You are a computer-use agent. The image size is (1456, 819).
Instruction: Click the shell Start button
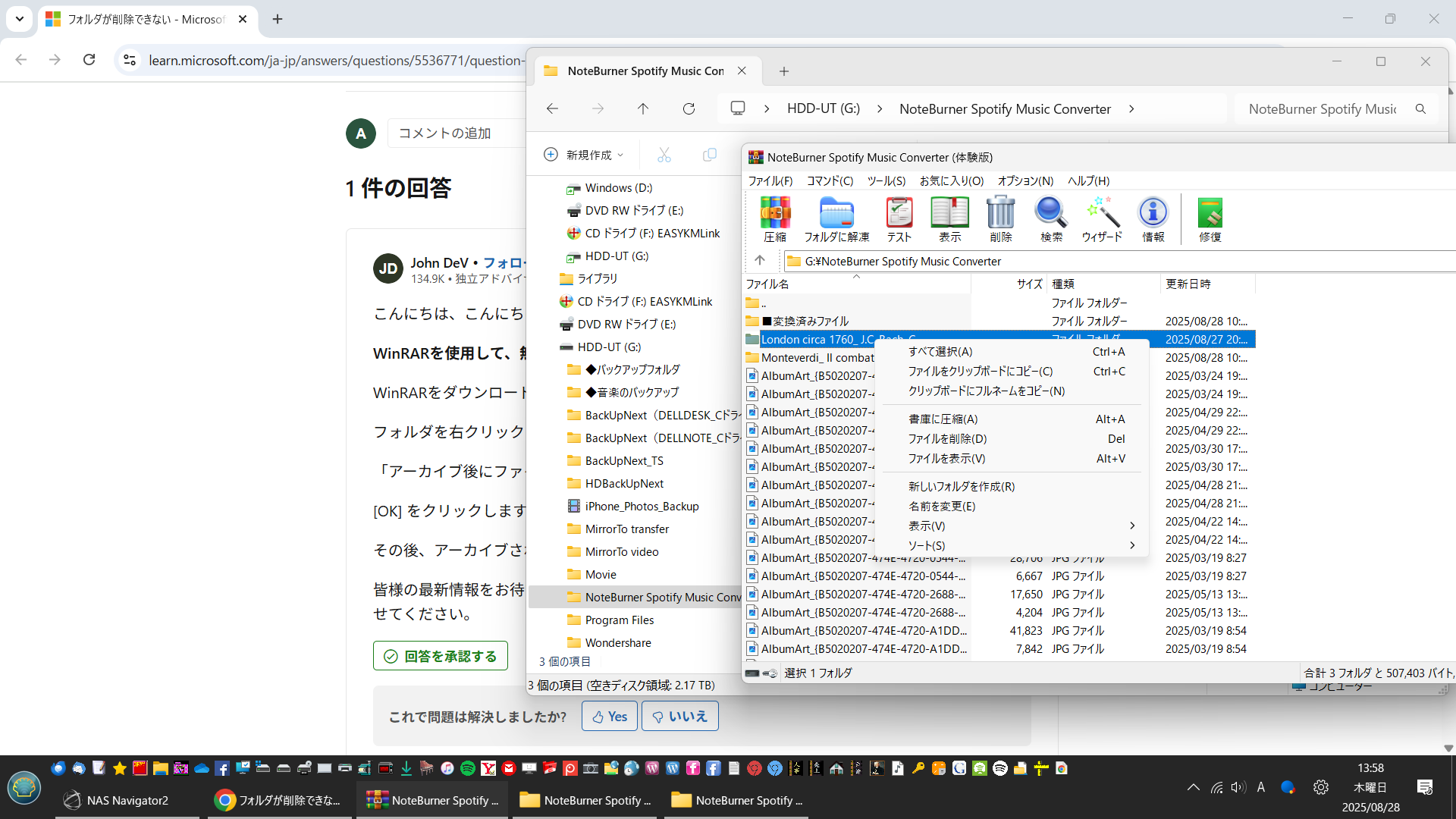(24, 787)
